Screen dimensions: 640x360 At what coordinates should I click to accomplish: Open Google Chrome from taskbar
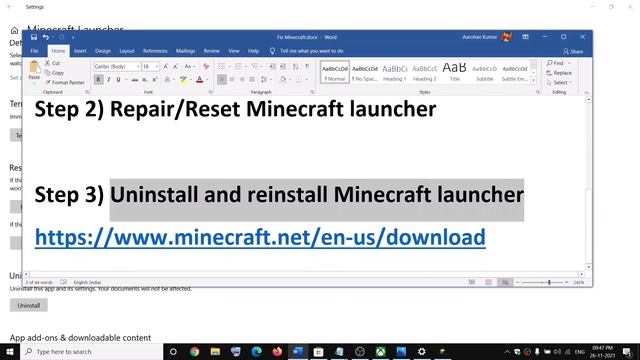coord(194,351)
